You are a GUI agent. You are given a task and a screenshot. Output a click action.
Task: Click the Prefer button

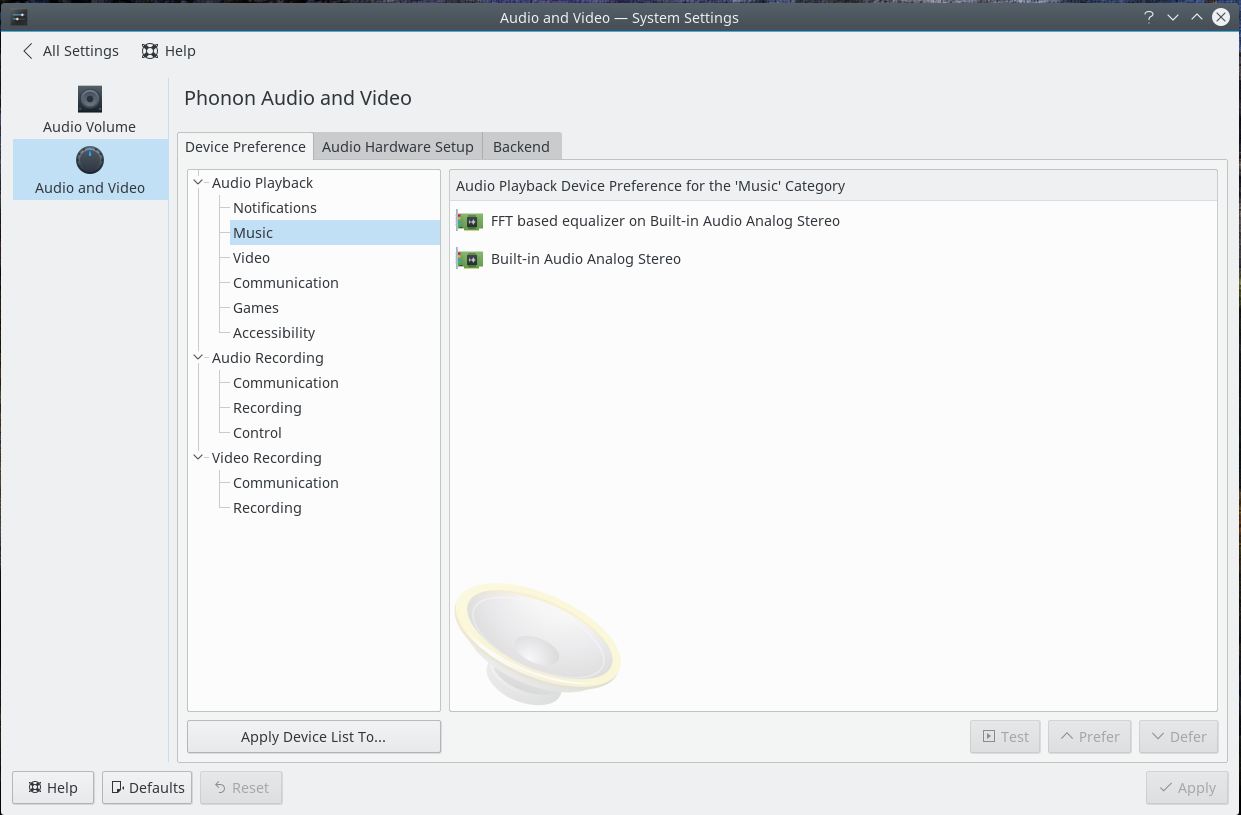coord(1089,737)
